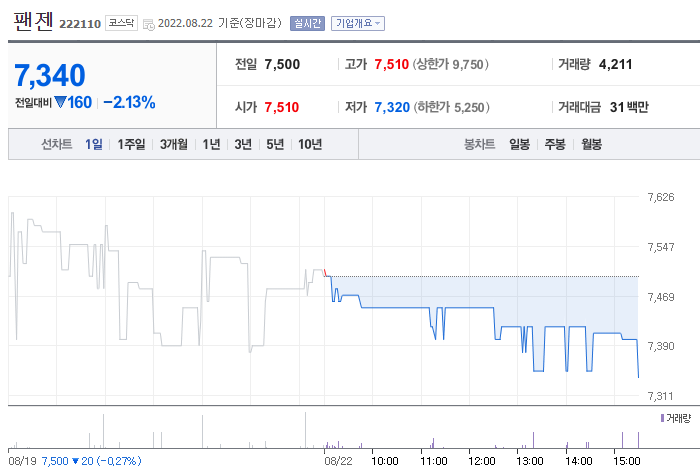Switch to the 주봉 candle chart

tap(555, 144)
